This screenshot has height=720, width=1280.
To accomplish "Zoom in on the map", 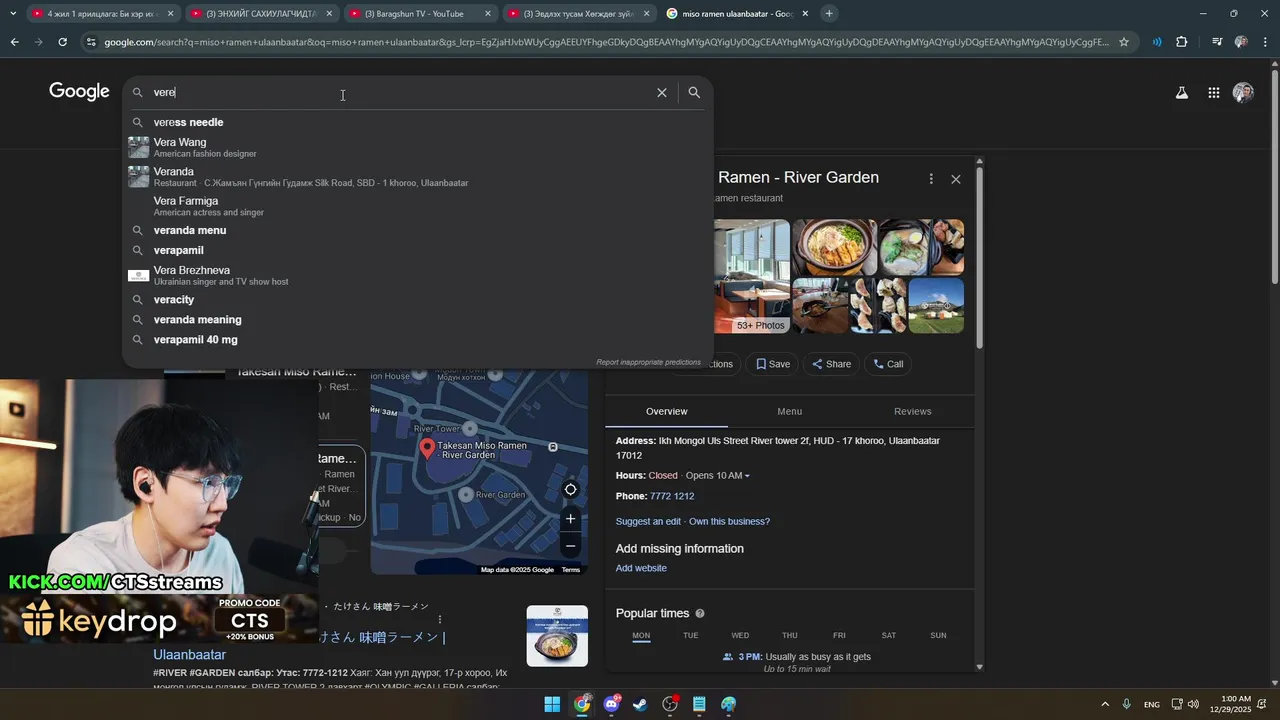I will click(x=570, y=518).
